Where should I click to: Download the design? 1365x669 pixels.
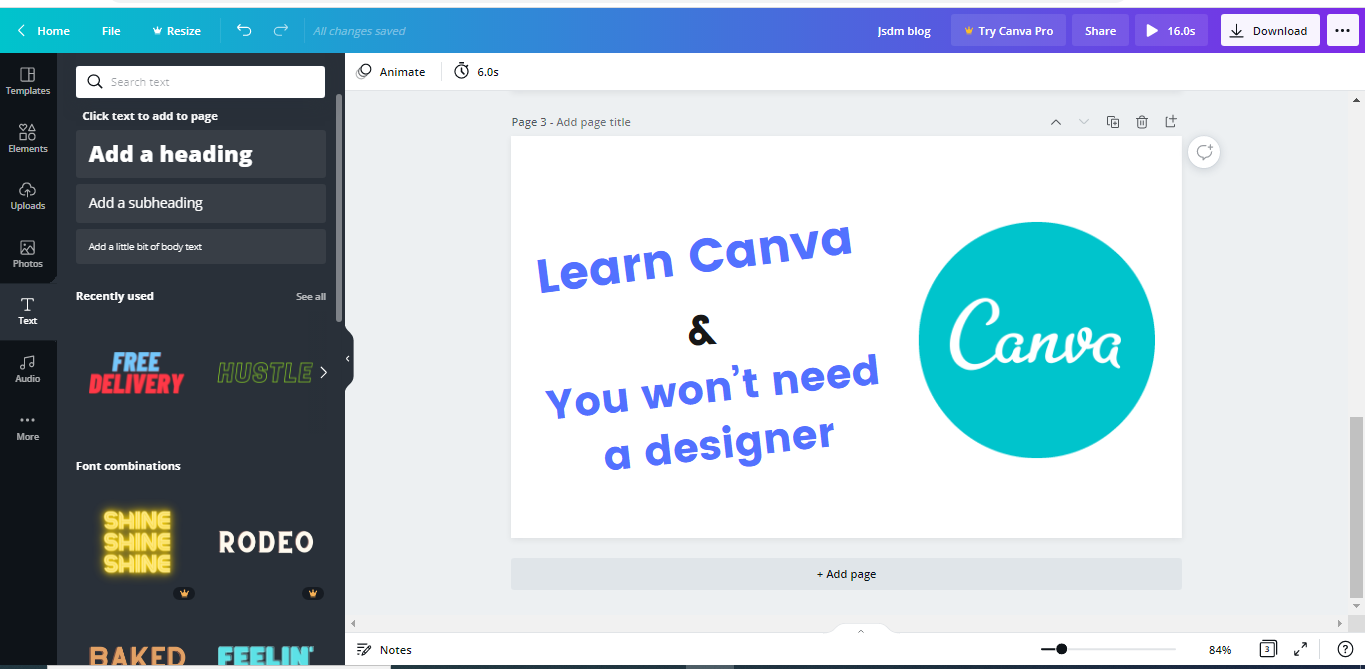(x=1270, y=31)
